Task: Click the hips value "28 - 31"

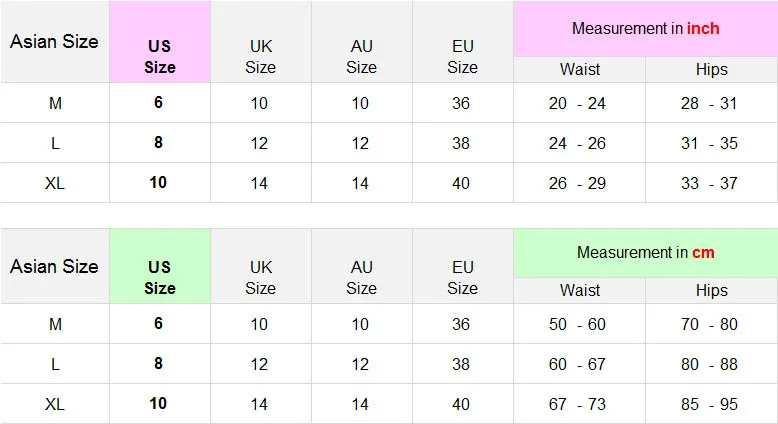Action: coord(710,103)
